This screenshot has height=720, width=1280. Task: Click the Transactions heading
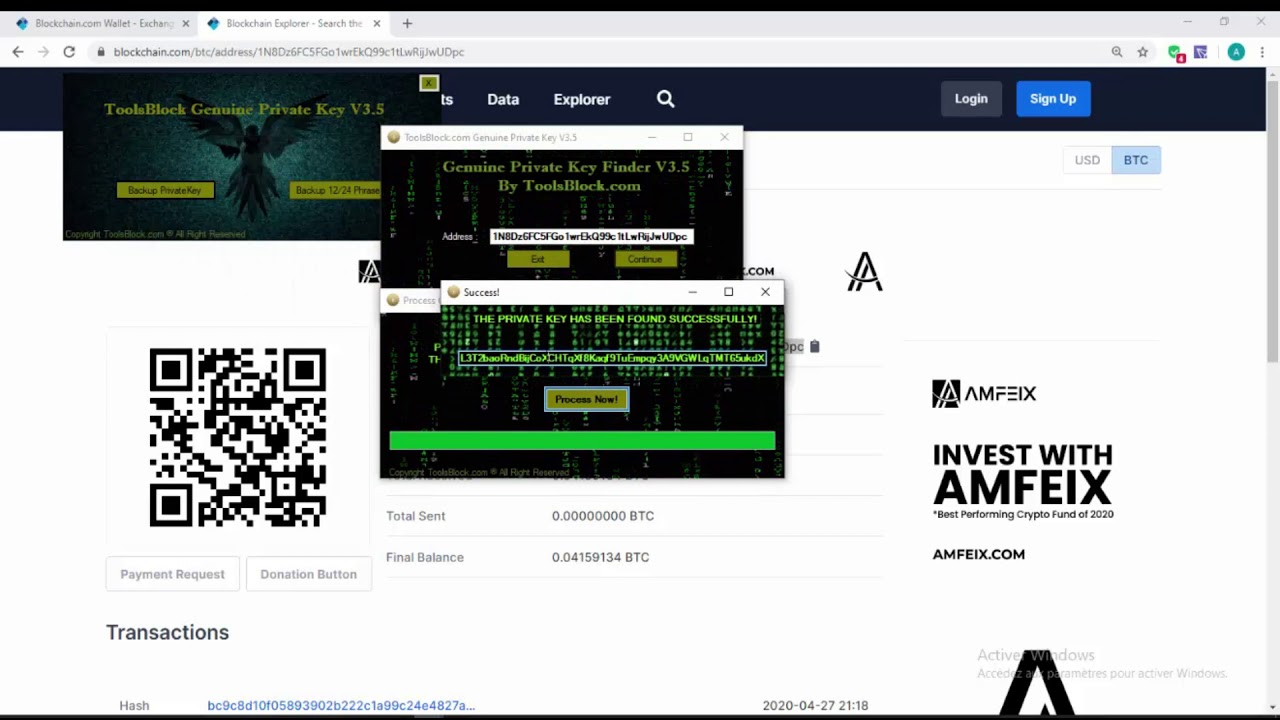[x=167, y=632]
